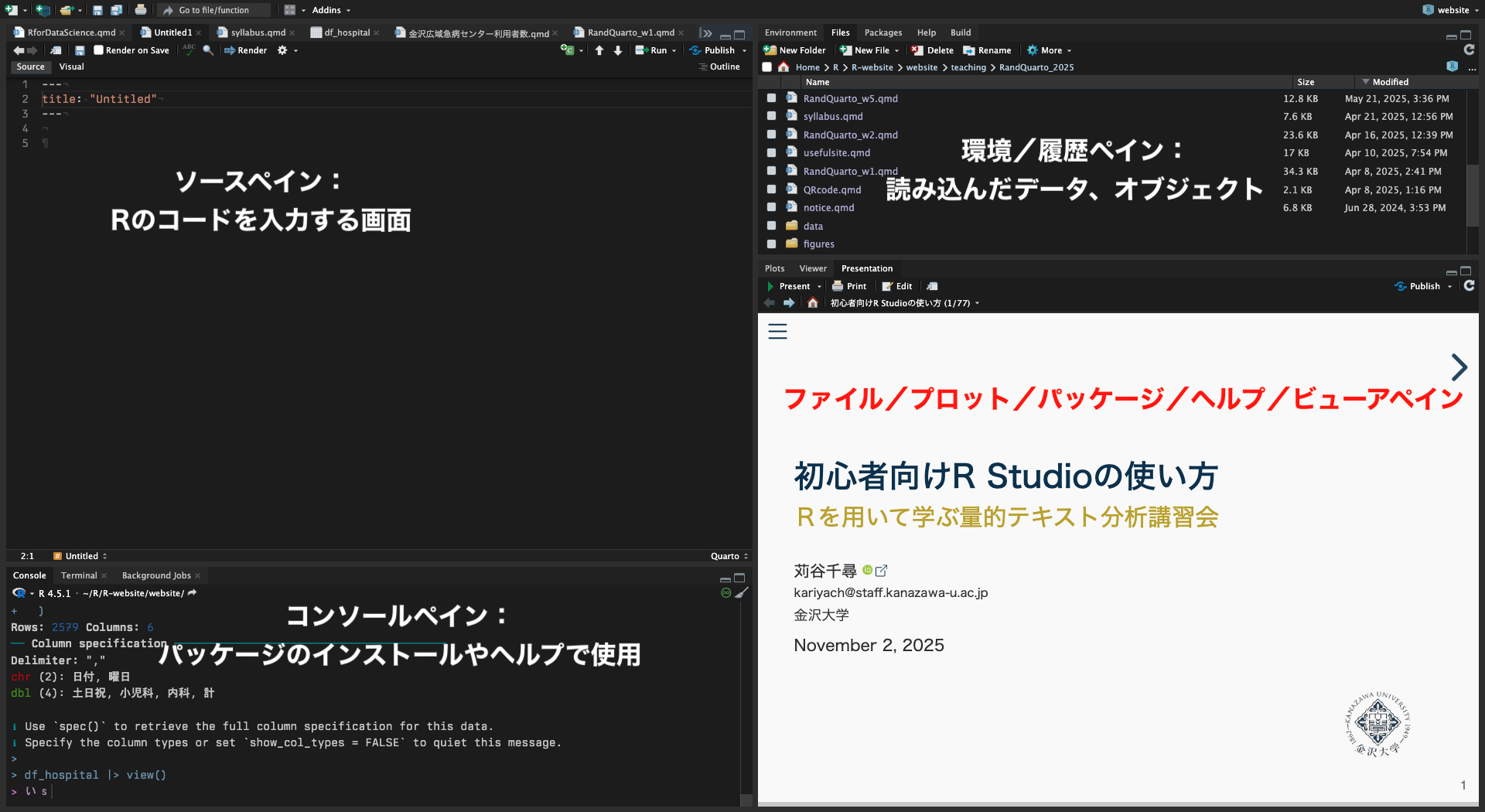Click the Go to file/function field

214,10
